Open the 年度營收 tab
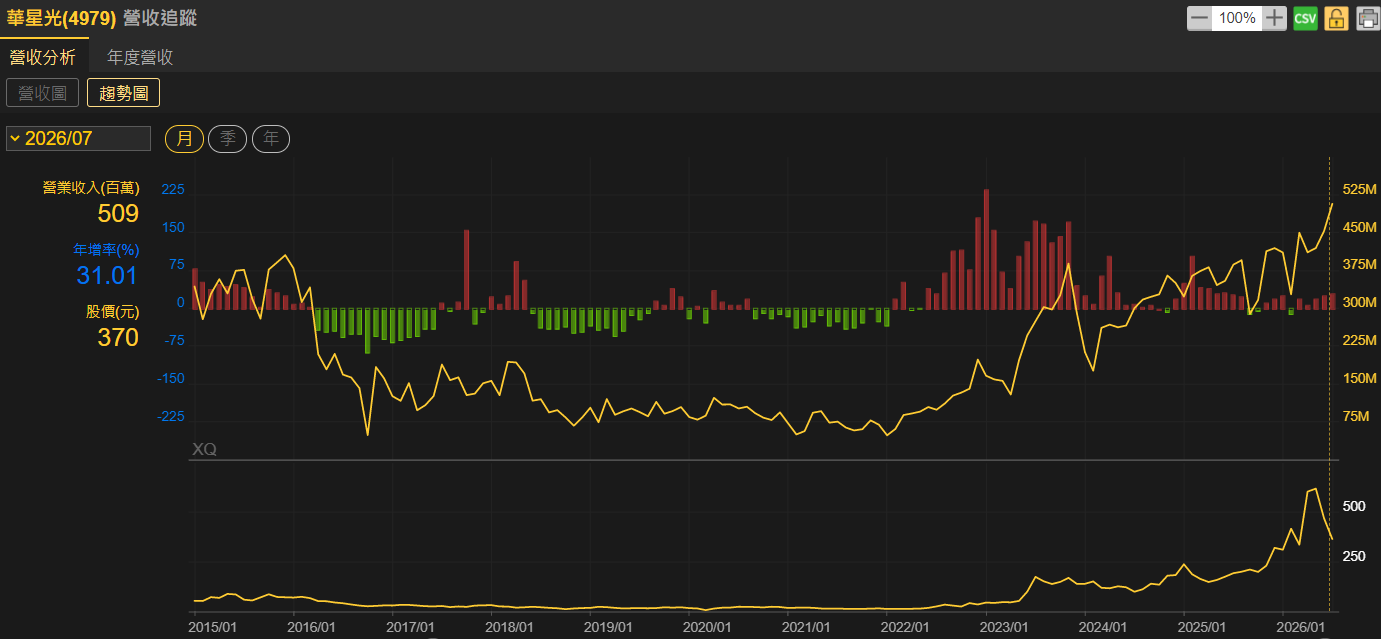 click(x=140, y=57)
